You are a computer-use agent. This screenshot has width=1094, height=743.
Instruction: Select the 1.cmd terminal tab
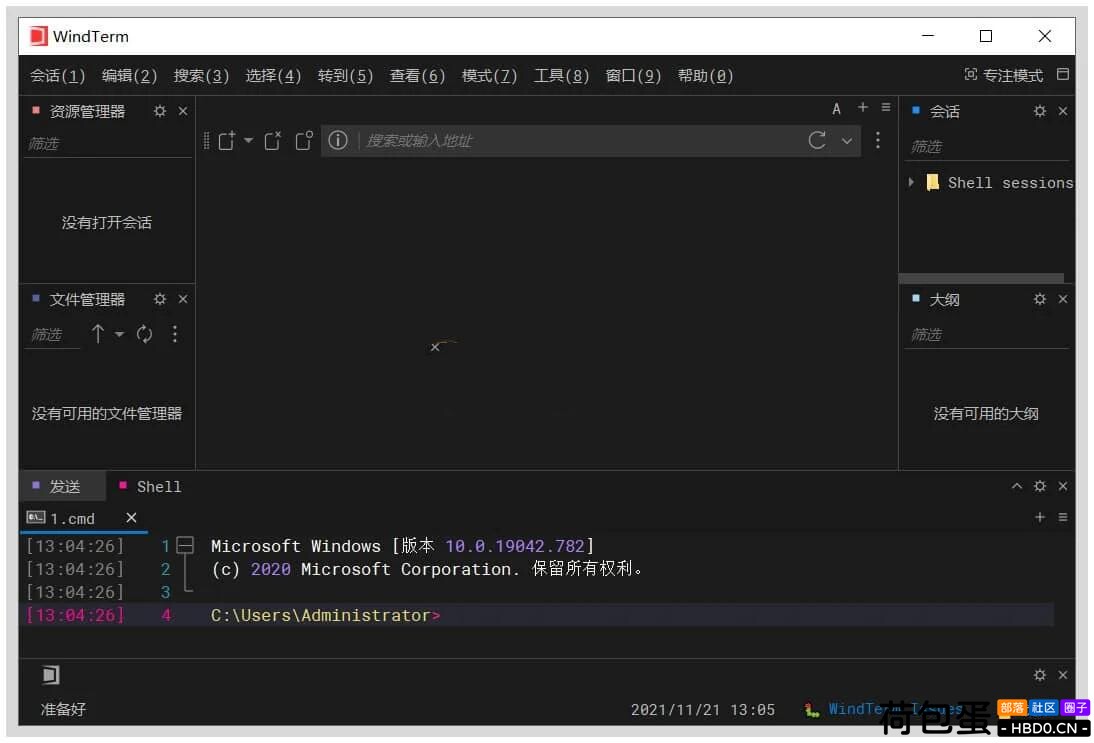(71, 518)
